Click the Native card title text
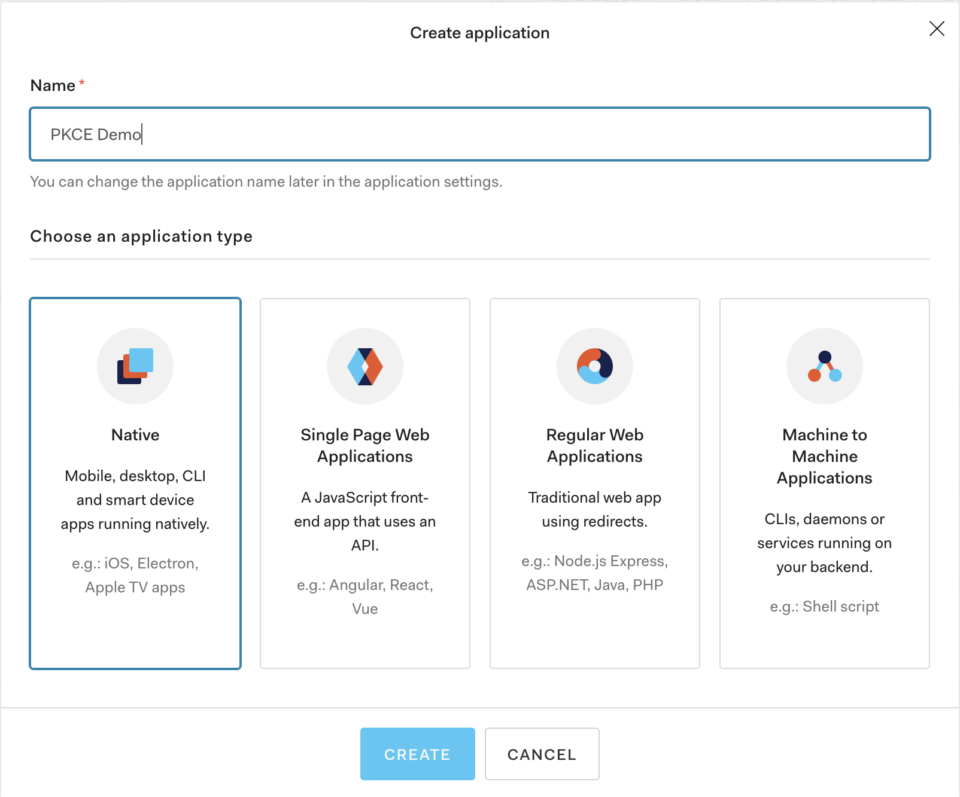The height and width of the screenshot is (797, 960). tap(135, 434)
